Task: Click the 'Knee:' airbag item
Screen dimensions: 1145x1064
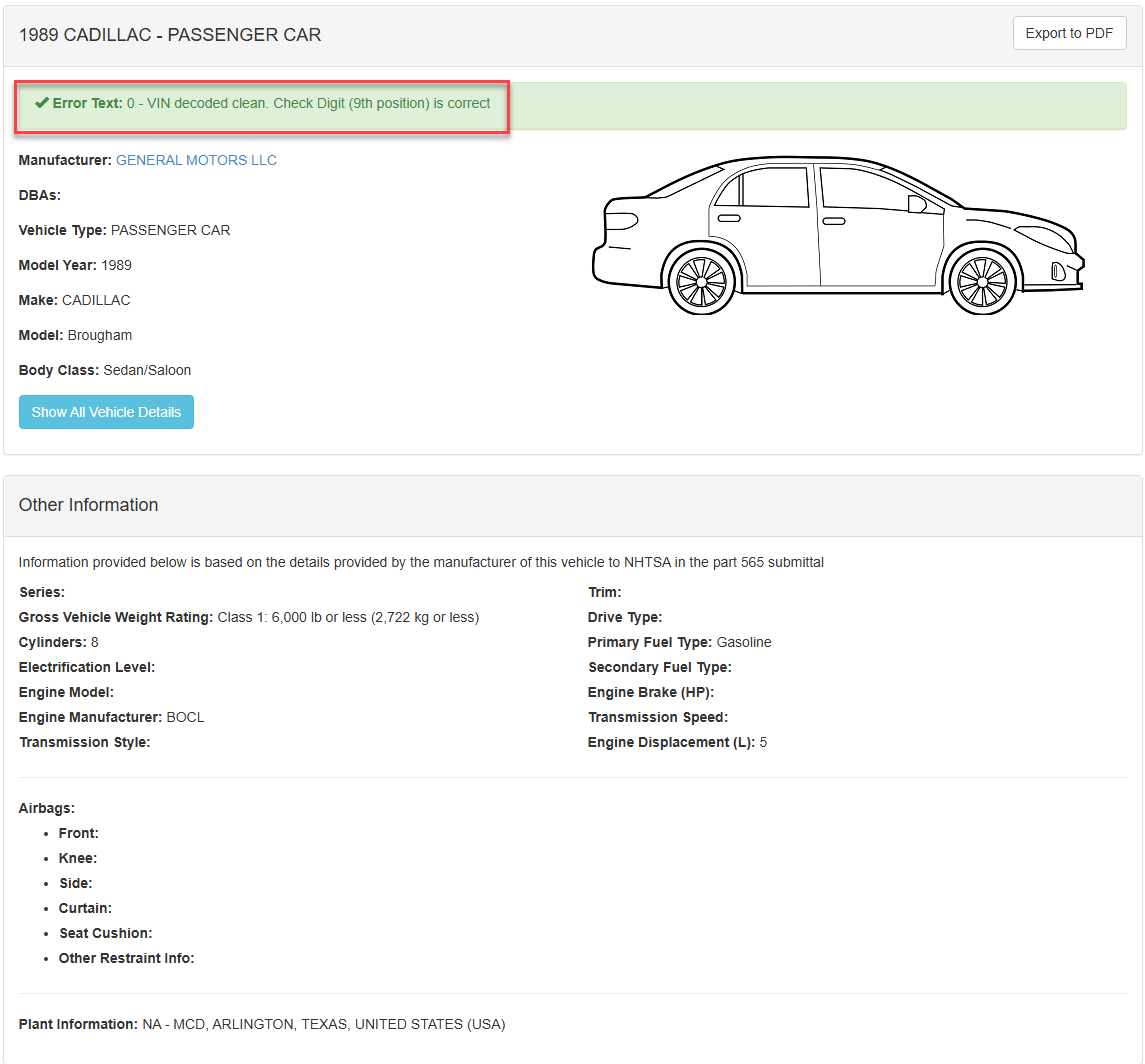Action: coord(78,859)
